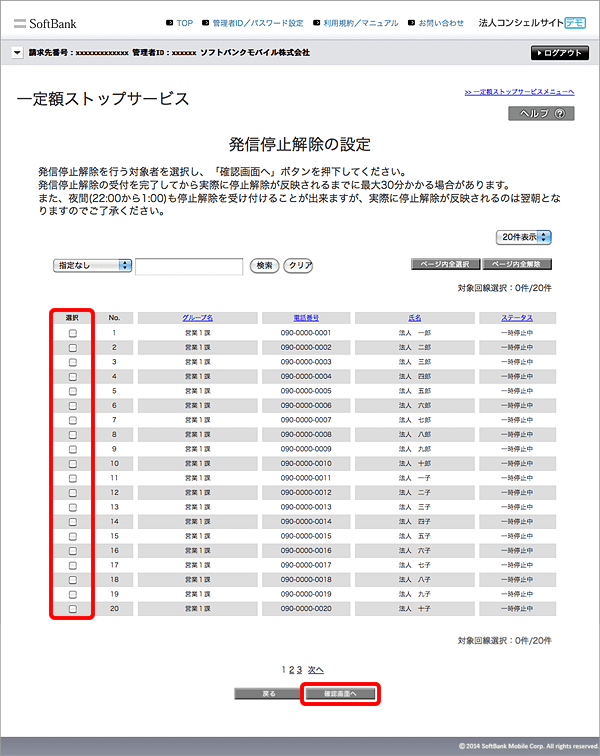Select checkbox for 090-0000-0011

pos(72,478)
